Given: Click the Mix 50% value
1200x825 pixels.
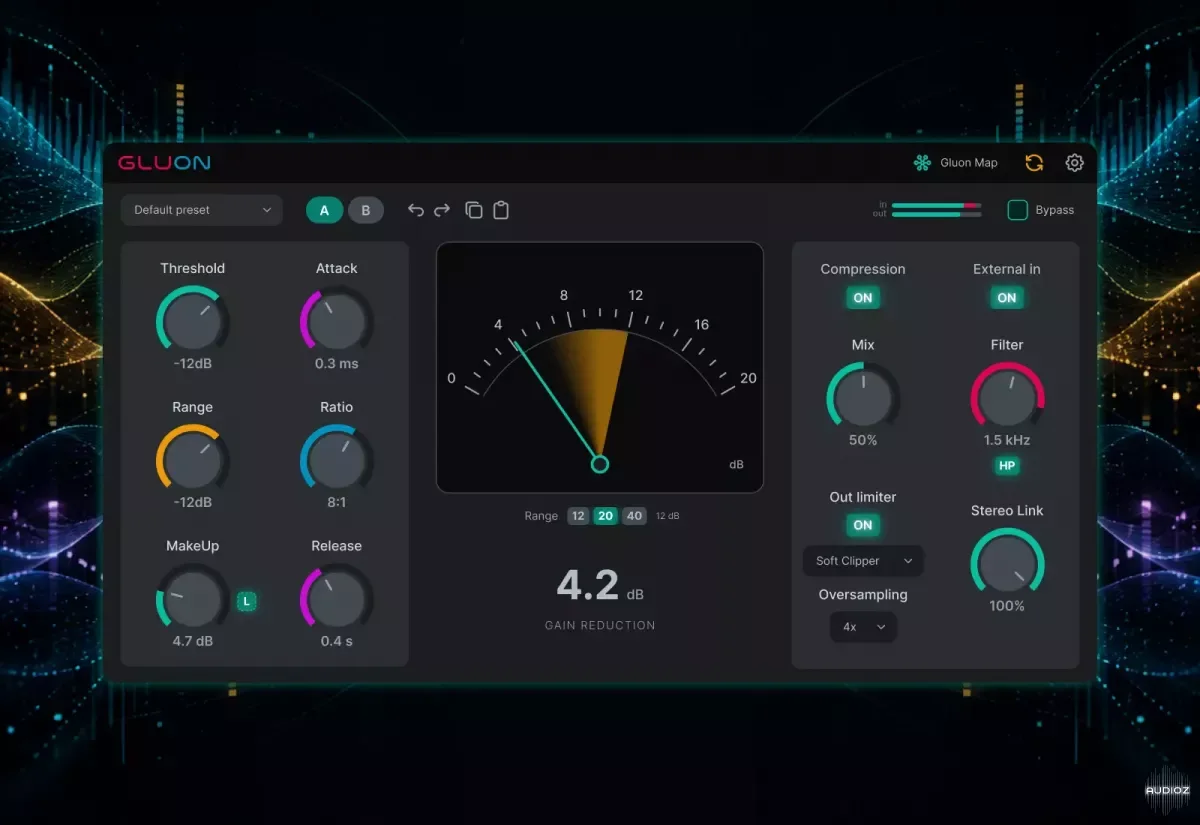Looking at the screenshot, I should 863,440.
